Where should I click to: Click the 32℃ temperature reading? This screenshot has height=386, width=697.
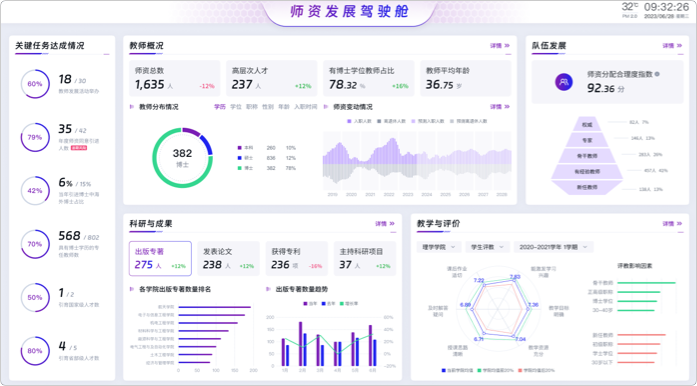click(x=630, y=6)
